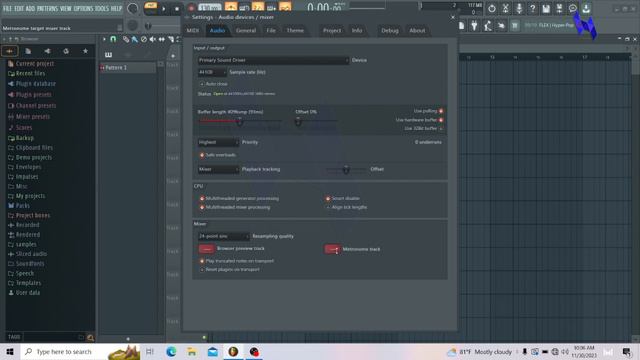Click the desk lamp icon in the toolbar
Image resolution: width=640 pixels, height=360 pixels.
click(488, 26)
